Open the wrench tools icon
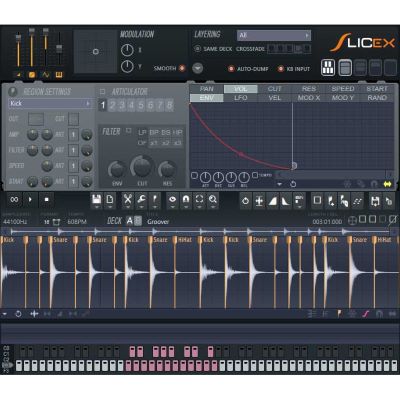Viewport: 400px width, 400px height. [141, 200]
